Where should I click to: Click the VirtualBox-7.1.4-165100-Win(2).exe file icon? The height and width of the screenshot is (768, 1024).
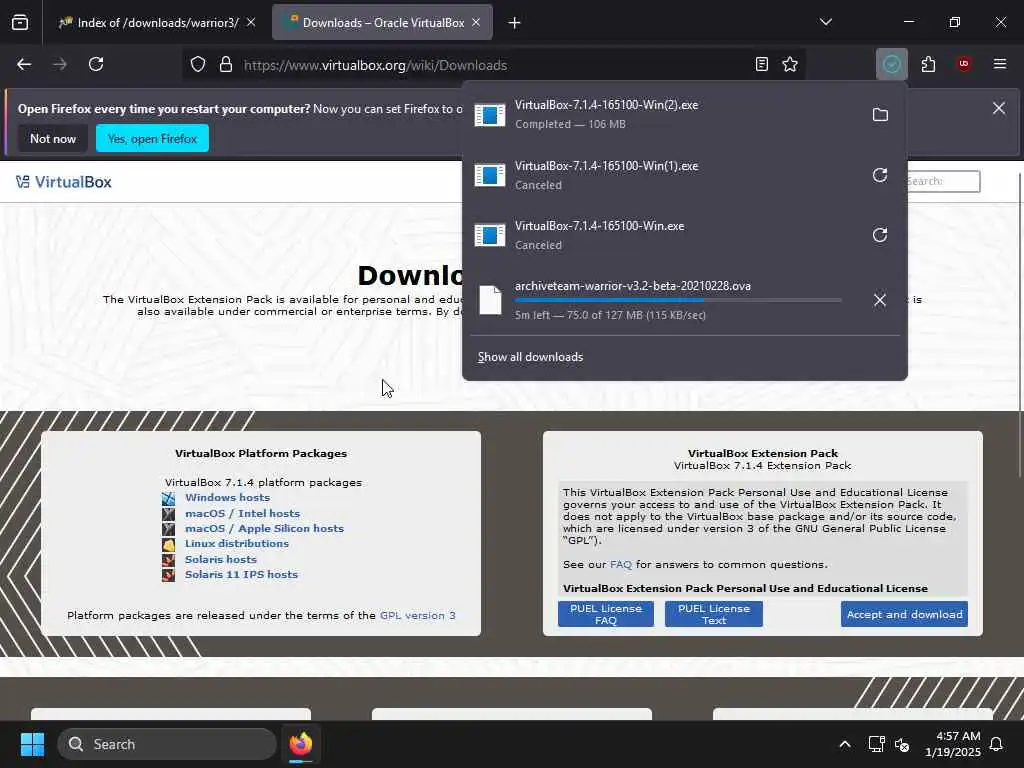(490, 115)
